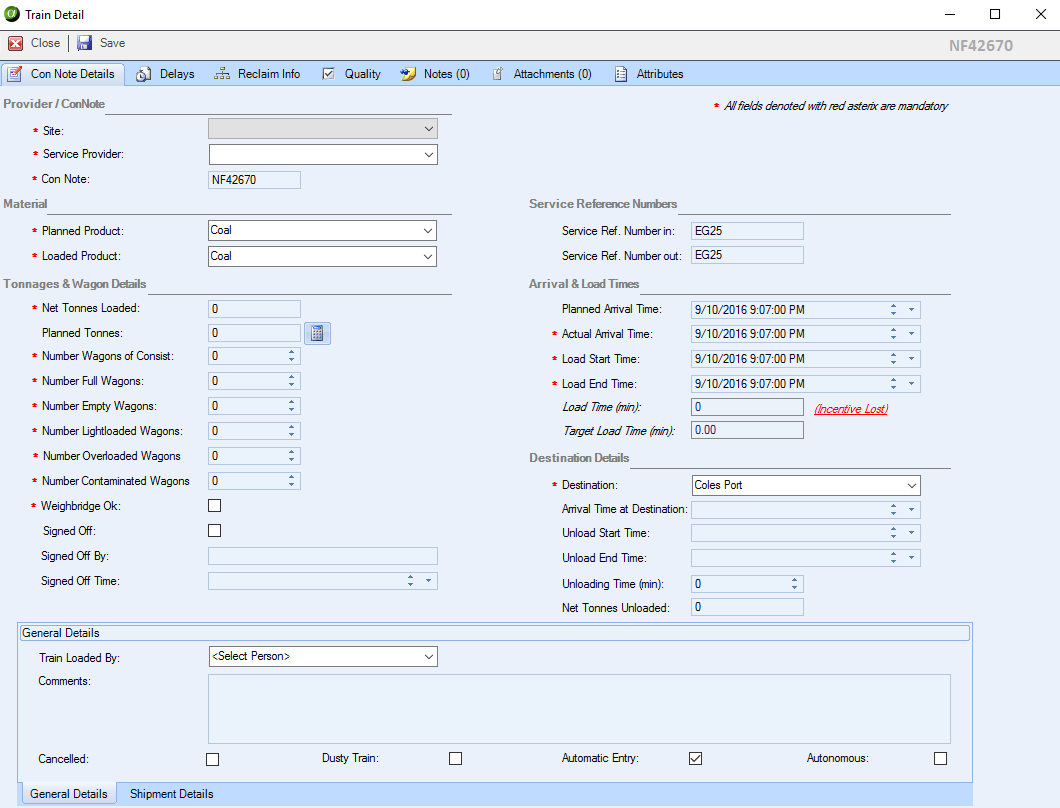Click the Service Ref. Number in field
Image resolution: width=1060 pixels, height=808 pixels.
747,231
